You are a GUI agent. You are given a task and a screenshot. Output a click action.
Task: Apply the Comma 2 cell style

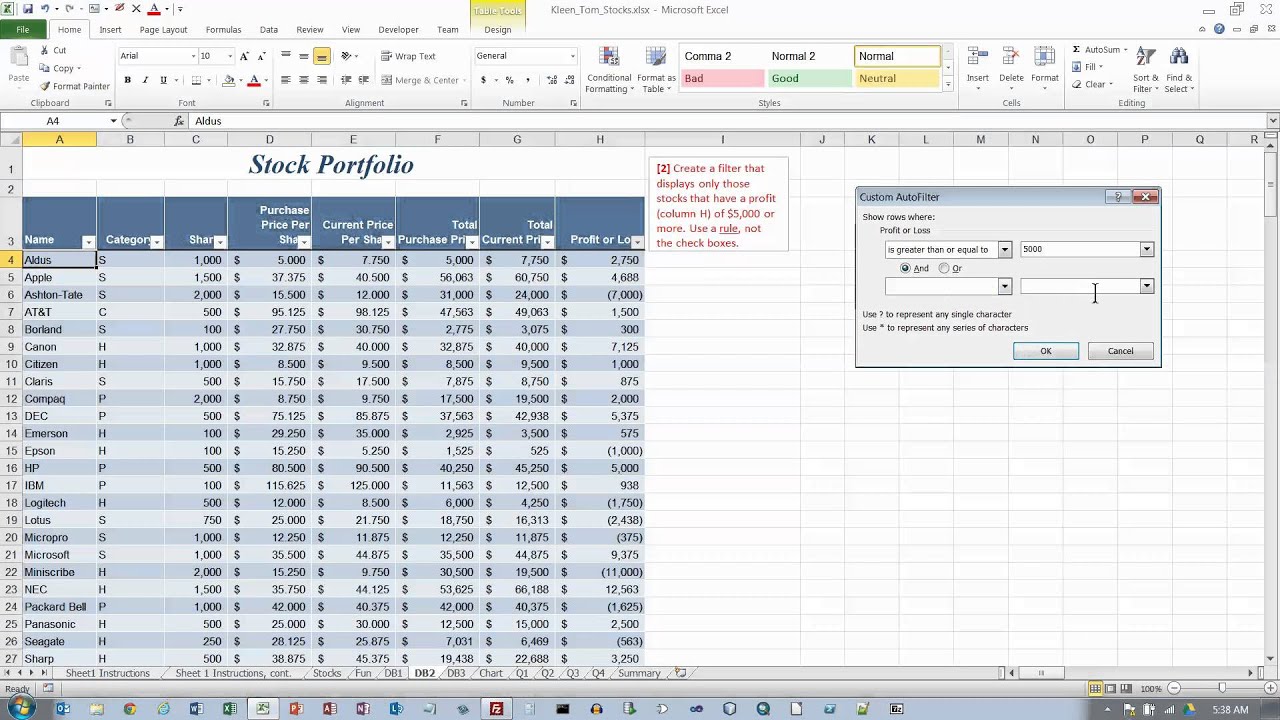point(721,56)
